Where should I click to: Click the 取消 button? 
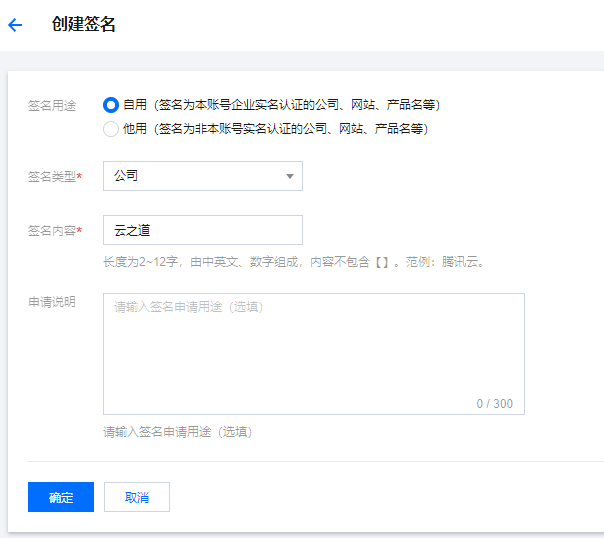pos(137,497)
